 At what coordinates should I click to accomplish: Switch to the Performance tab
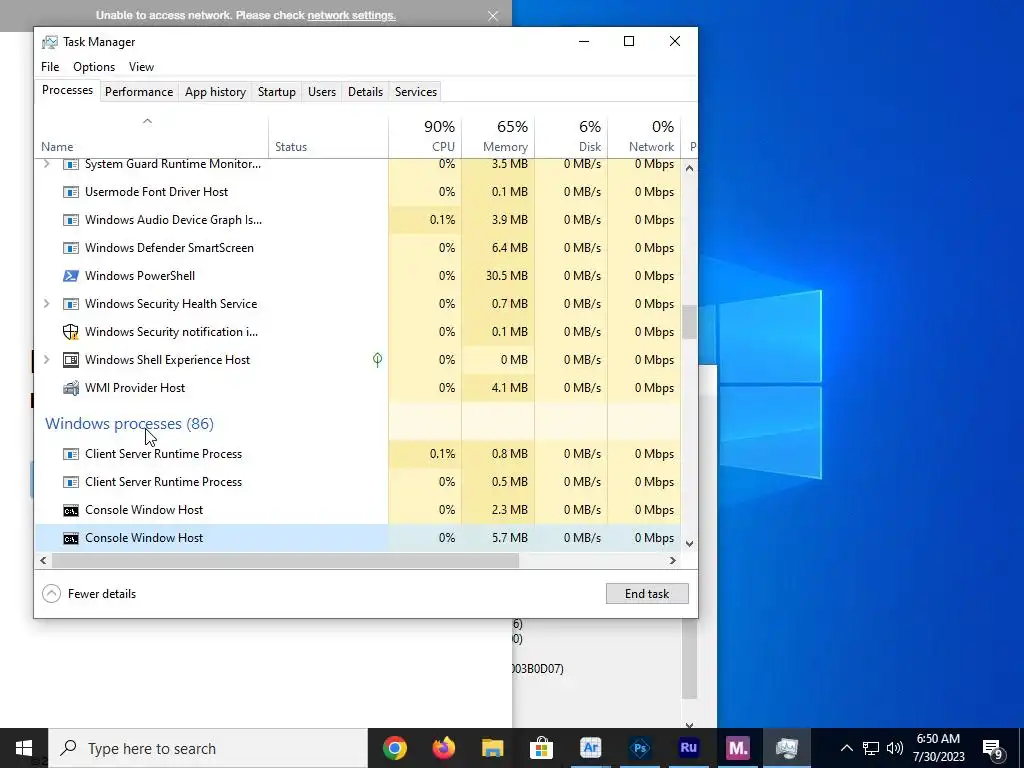pos(139,92)
